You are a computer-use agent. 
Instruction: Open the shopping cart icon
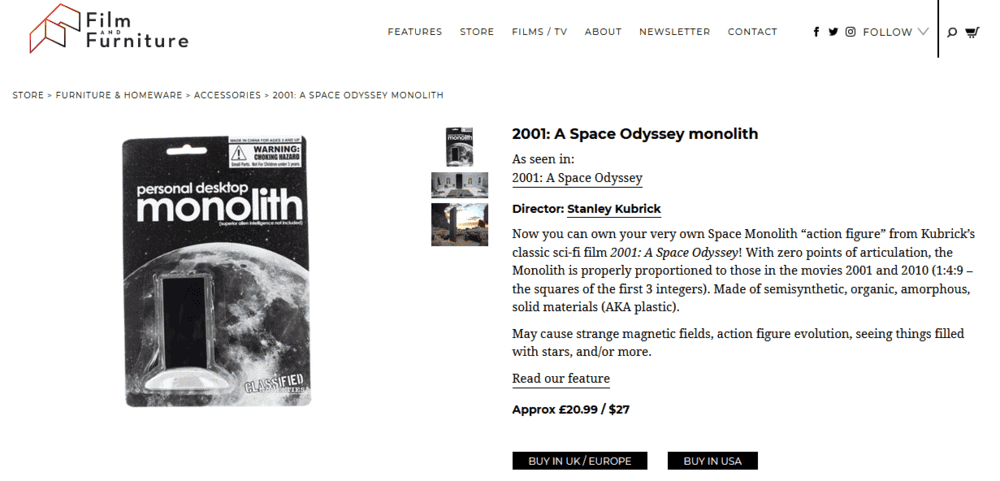click(x=972, y=32)
